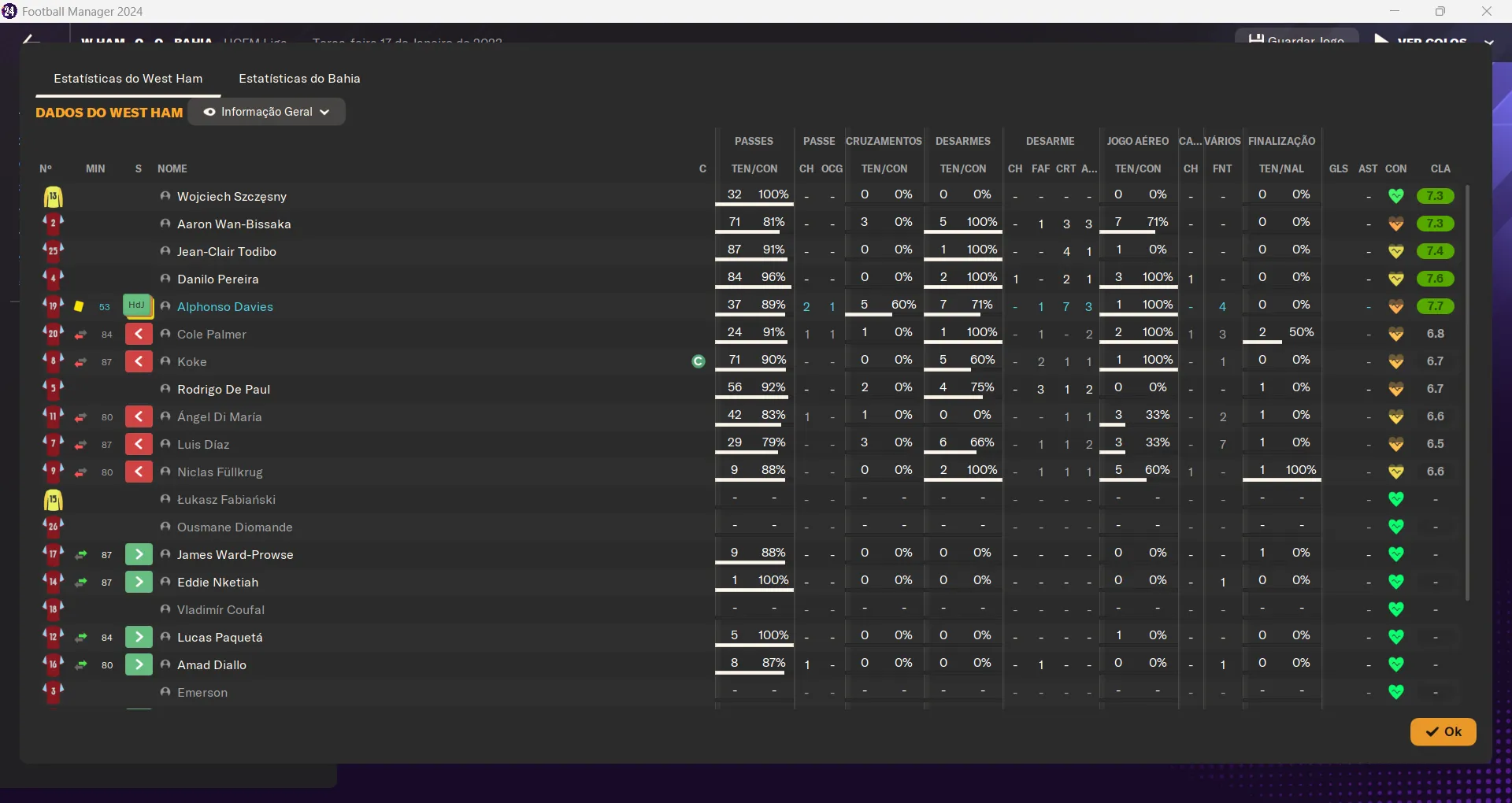This screenshot has width=1512, height=803.
Task: Open Alphonso Davies player link
Action: (225, 306)
